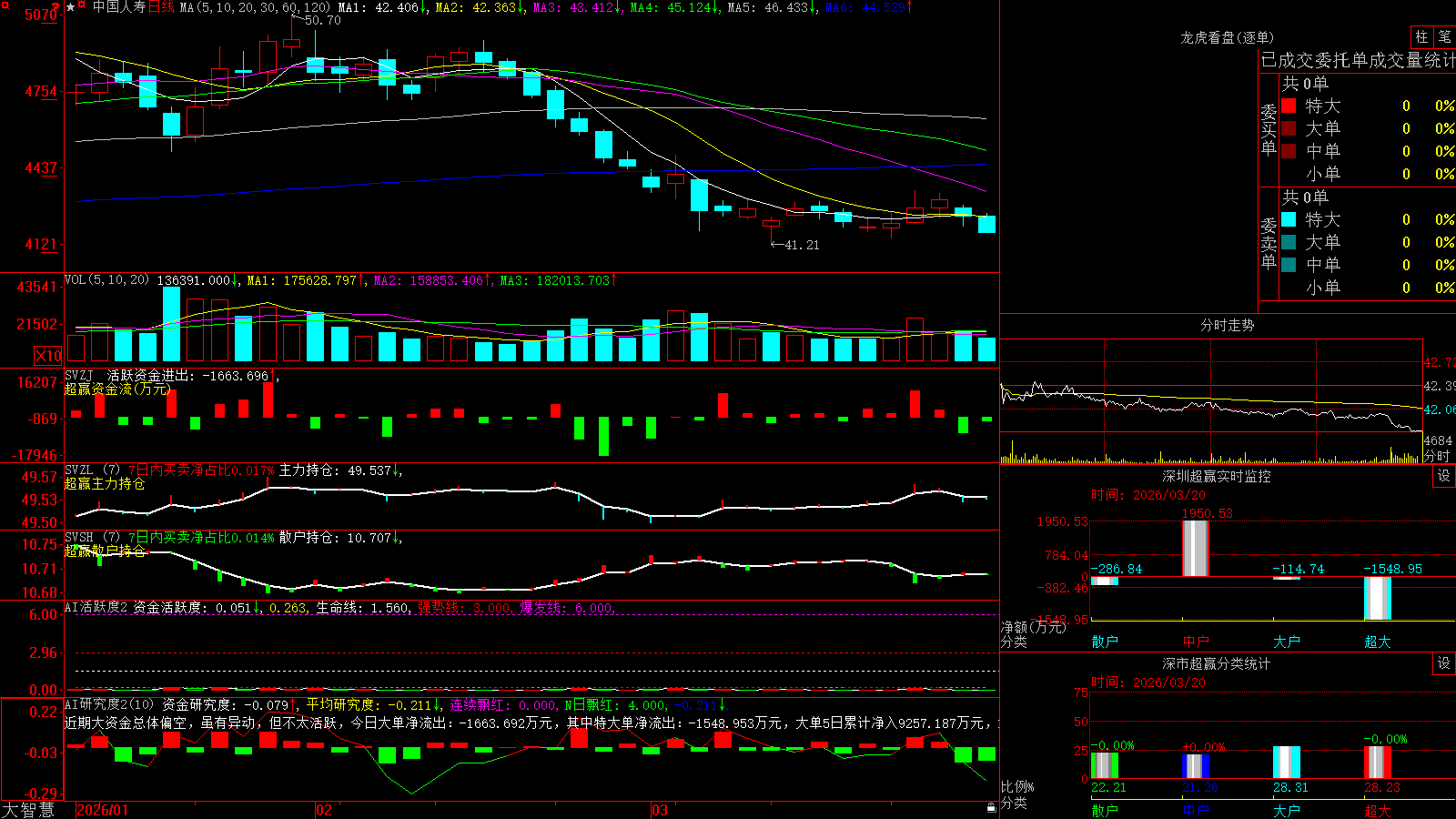This screenshot has width=1456, height=819.
Task: Click the star icon beside 中国人寿
Action: pyautogui.click(x=70, y=6)
